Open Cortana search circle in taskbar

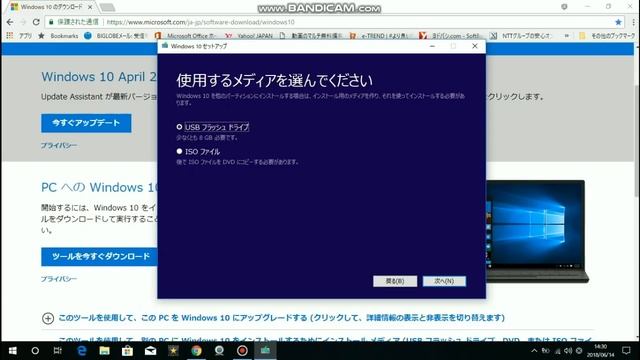click(35, 351)
